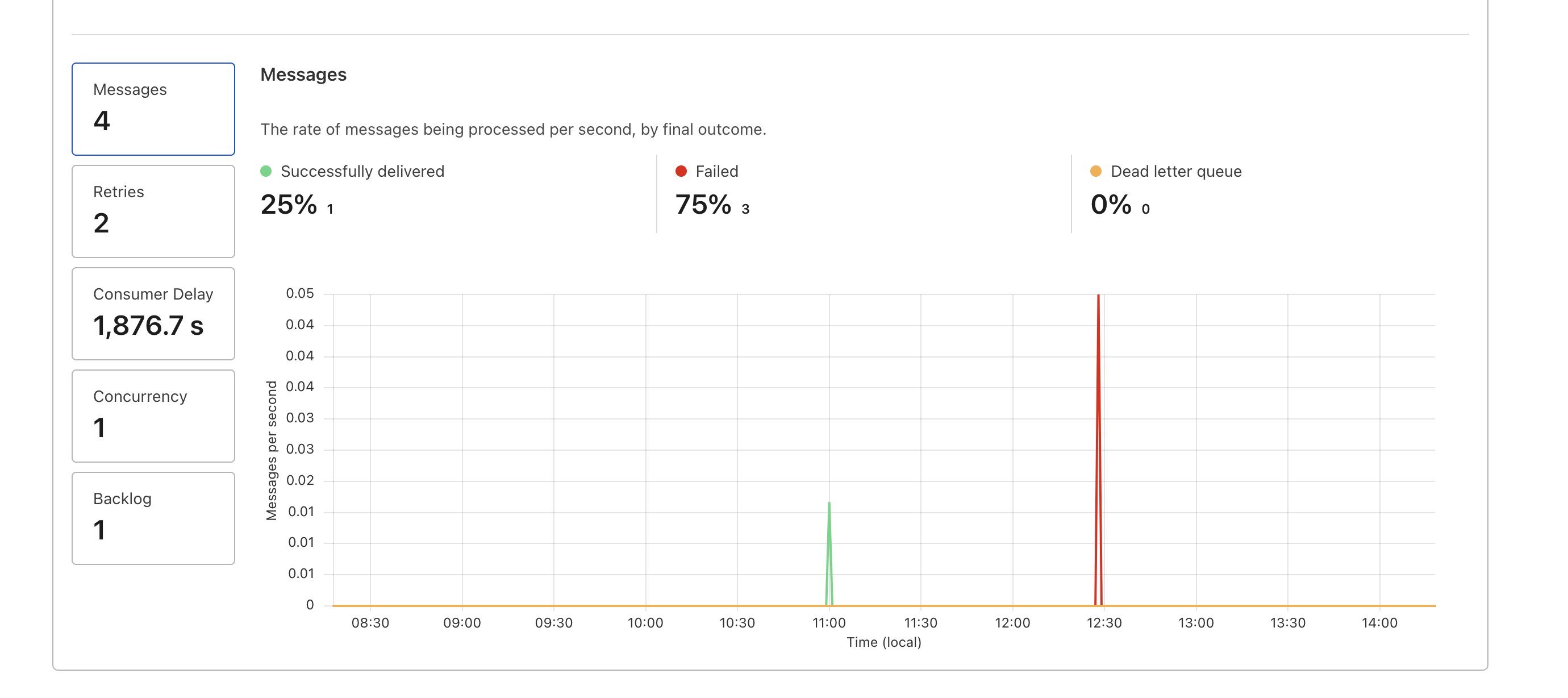The width and height of the screenshot is (1568, 698).
Task: View the Backlog metric details
Action: click(x=153, y=518)
